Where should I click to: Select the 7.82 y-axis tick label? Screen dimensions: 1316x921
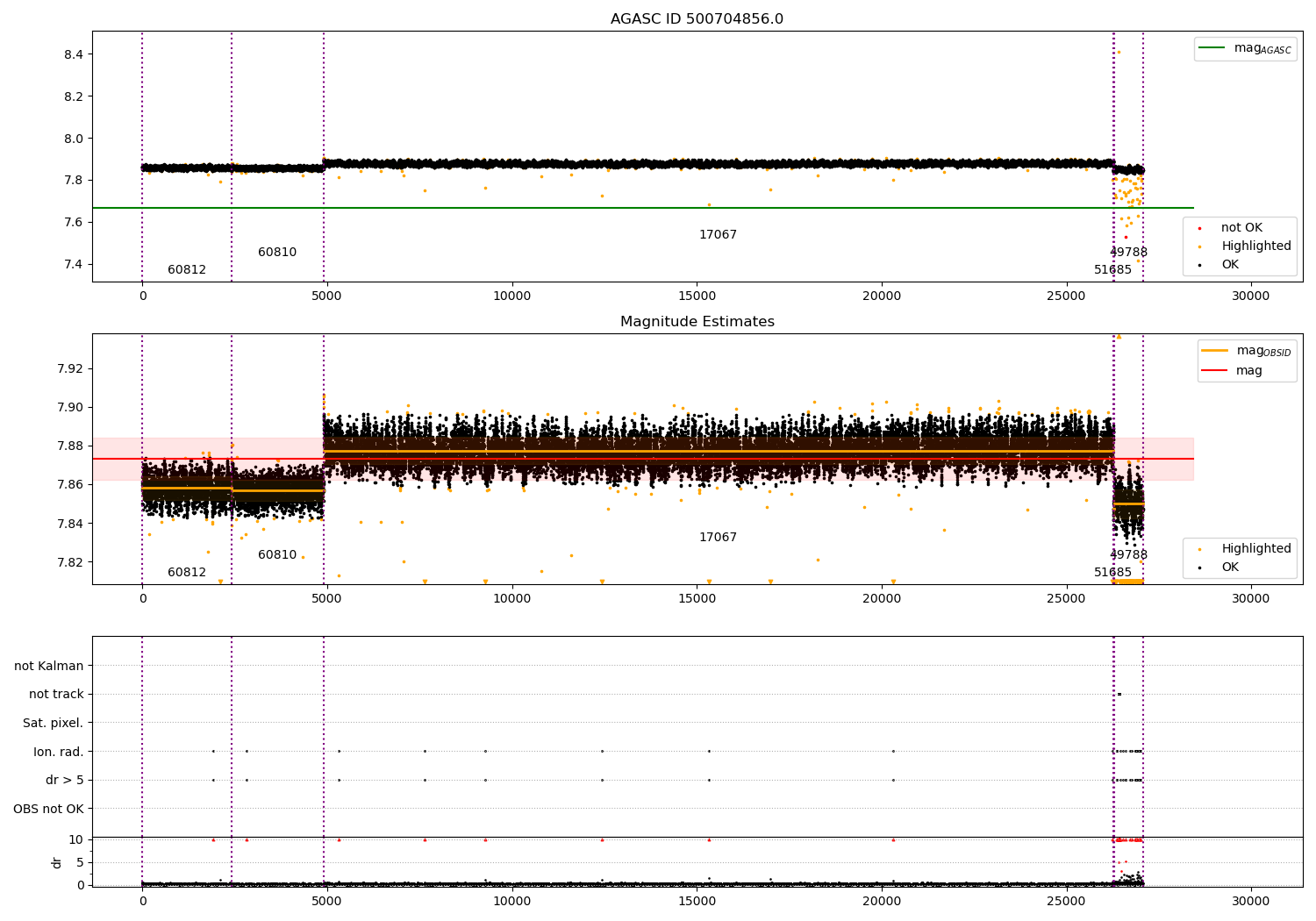click(x=70, y=562)
